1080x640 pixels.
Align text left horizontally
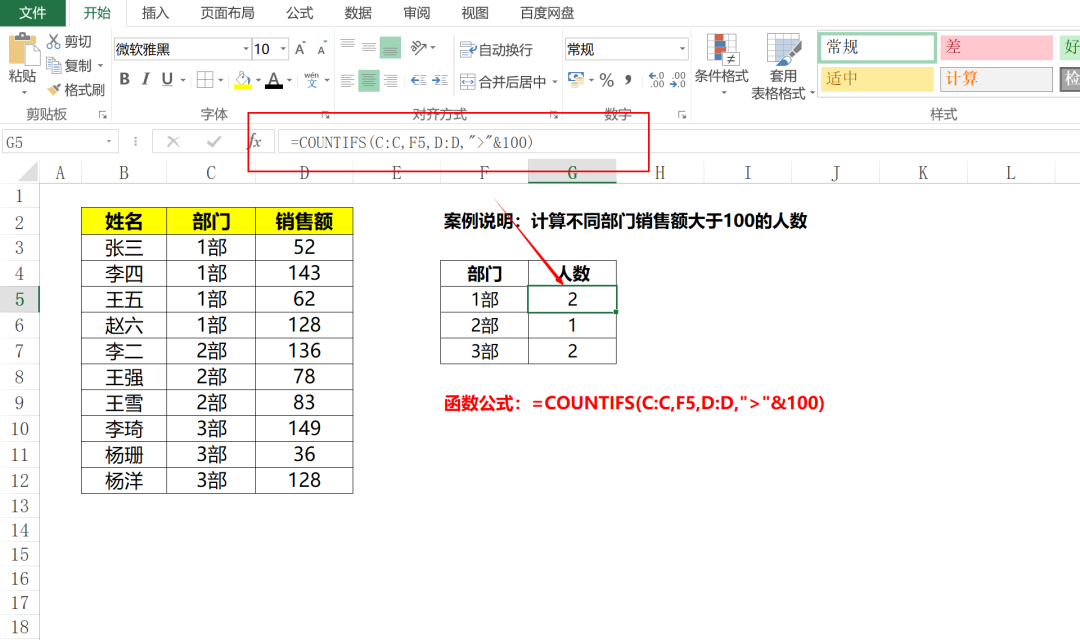click(x=348, y=81)
